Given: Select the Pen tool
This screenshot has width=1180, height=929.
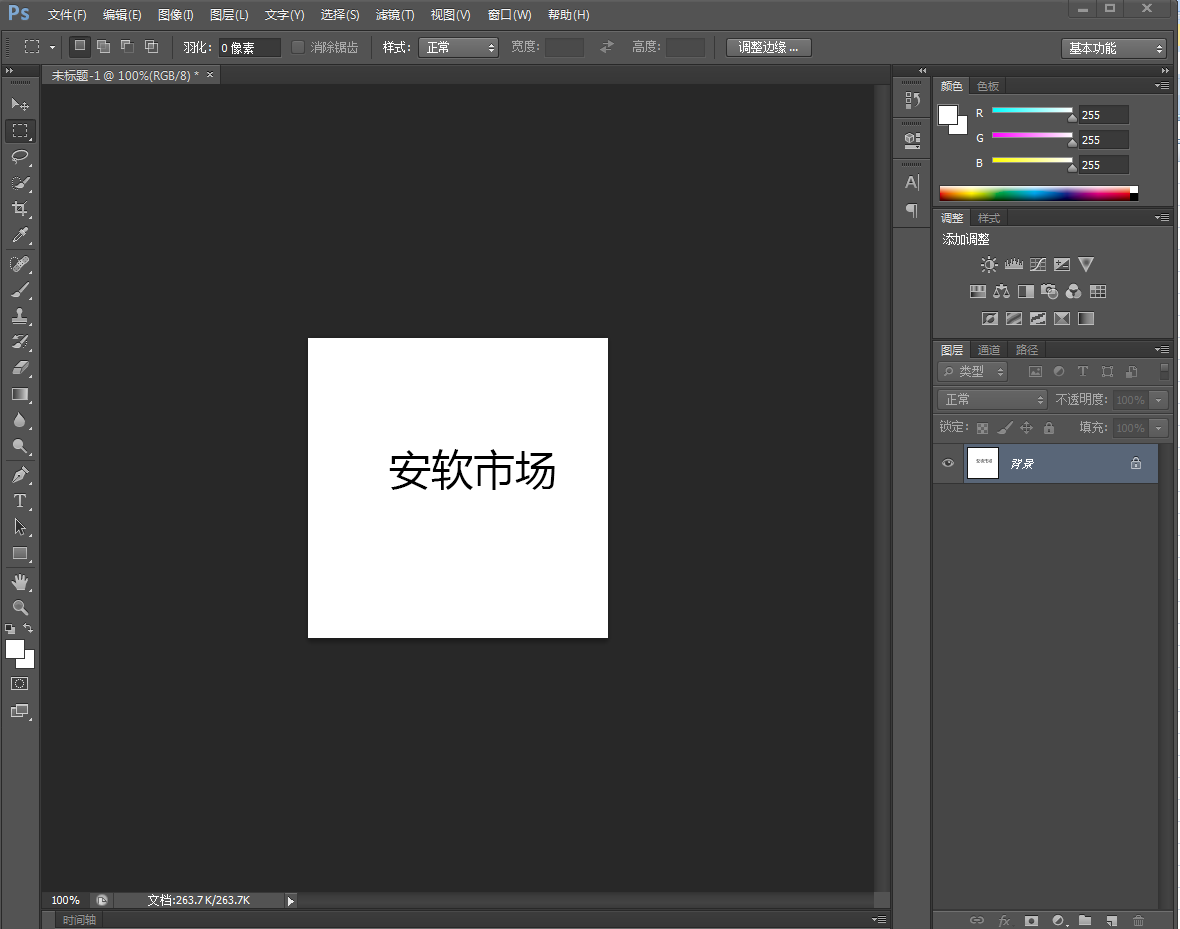Looking at the screenshot, I should point(20,475).
